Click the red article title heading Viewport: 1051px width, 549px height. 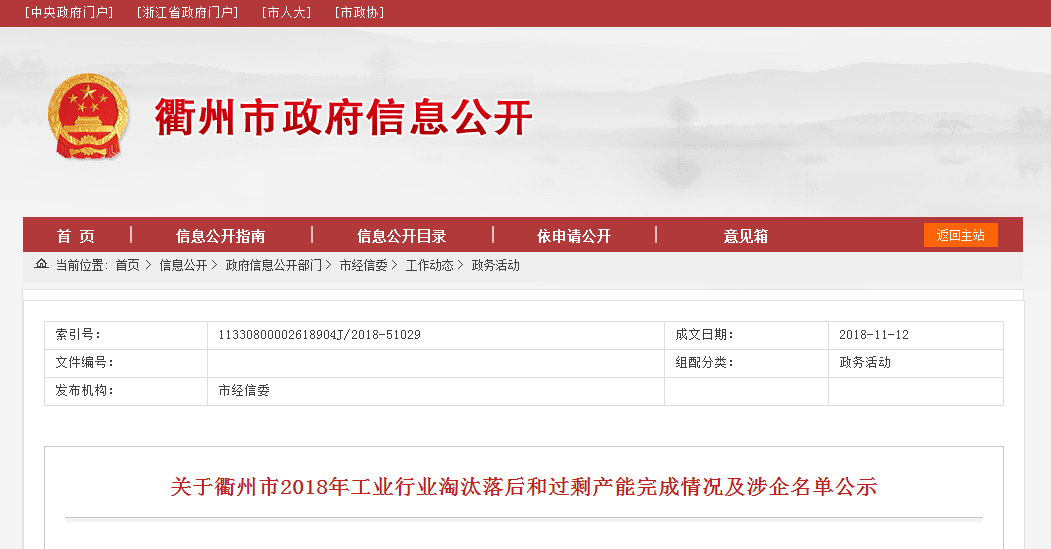(x=523, y=488)
